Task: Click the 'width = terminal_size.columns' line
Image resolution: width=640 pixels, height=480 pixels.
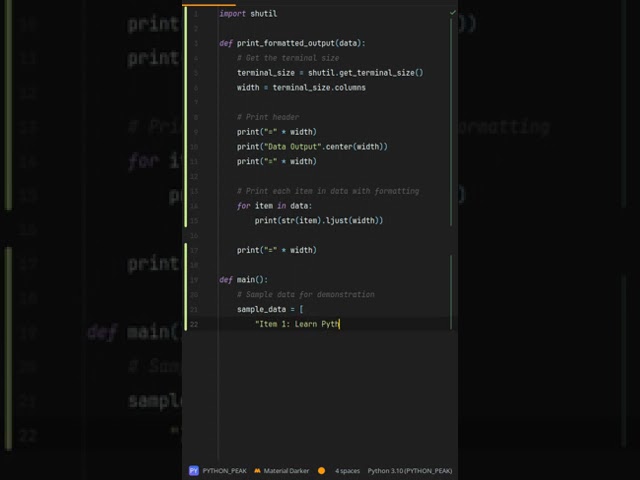Action: 301,87
